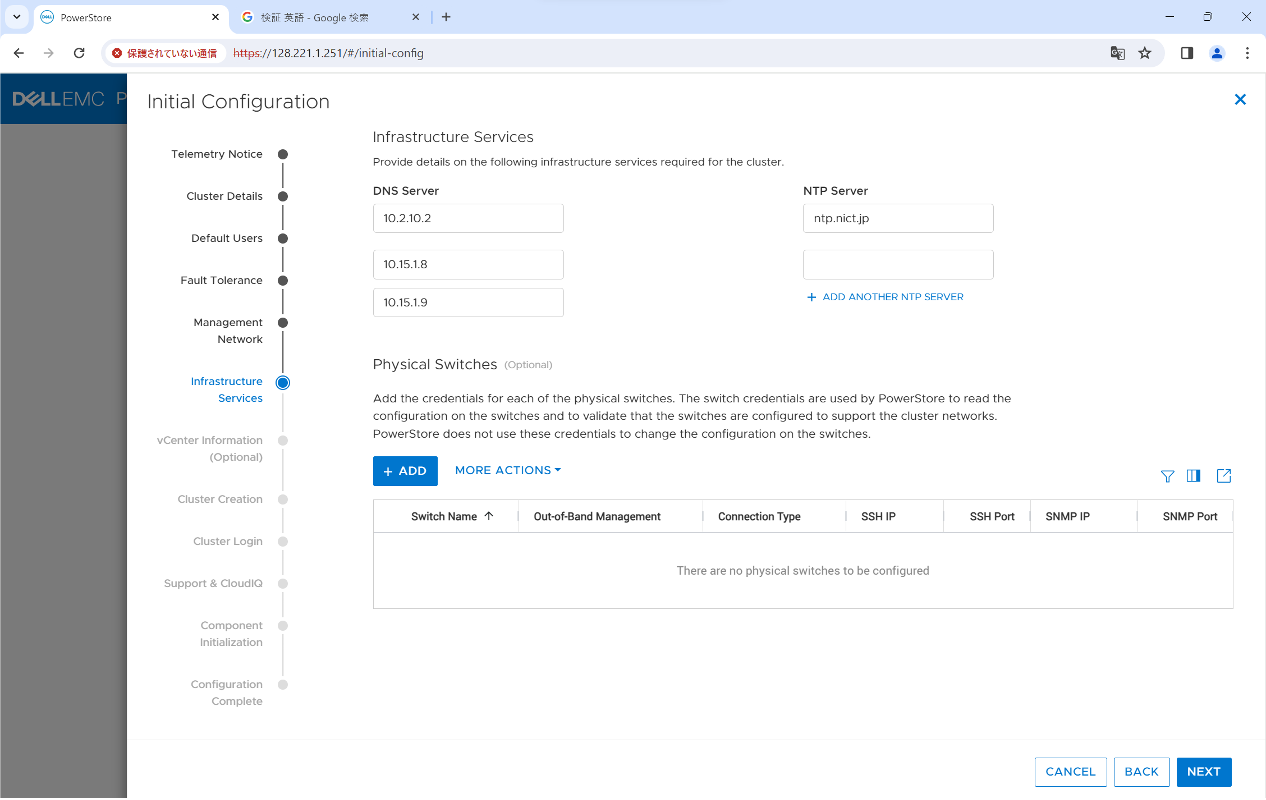Click the Physical Switches heading
This screenshot has height=800, width=1266.
point(435,364)
